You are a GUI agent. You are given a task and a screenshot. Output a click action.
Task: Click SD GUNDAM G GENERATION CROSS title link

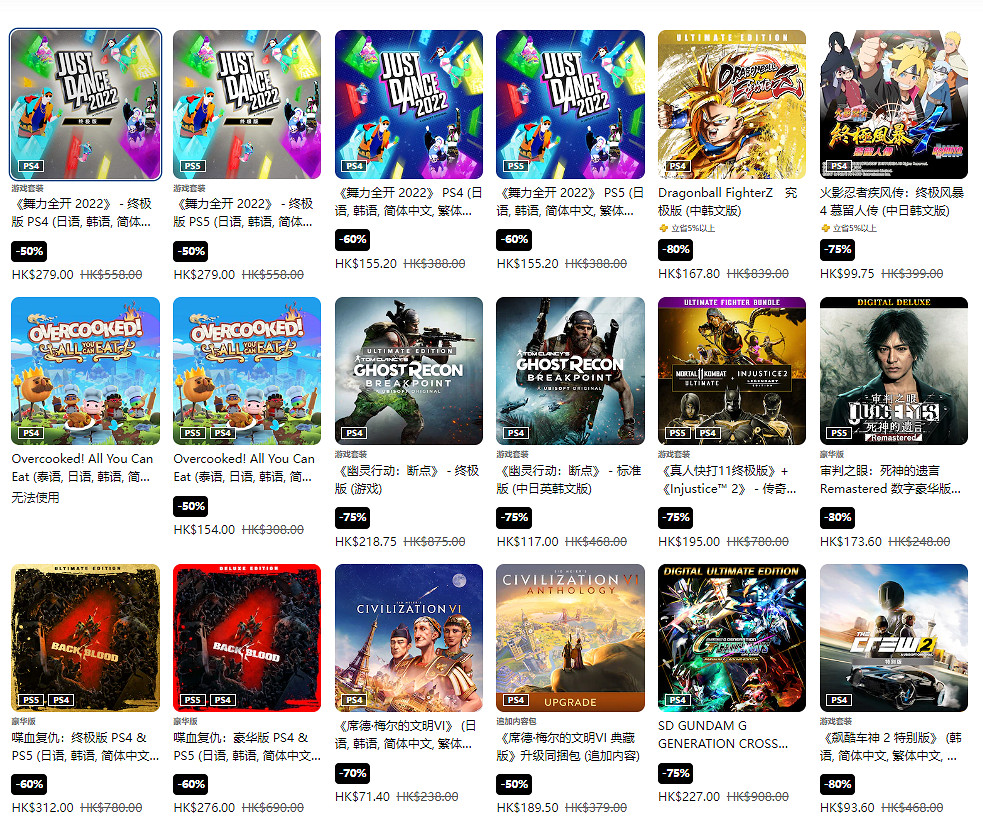click(x=723, y=735)
